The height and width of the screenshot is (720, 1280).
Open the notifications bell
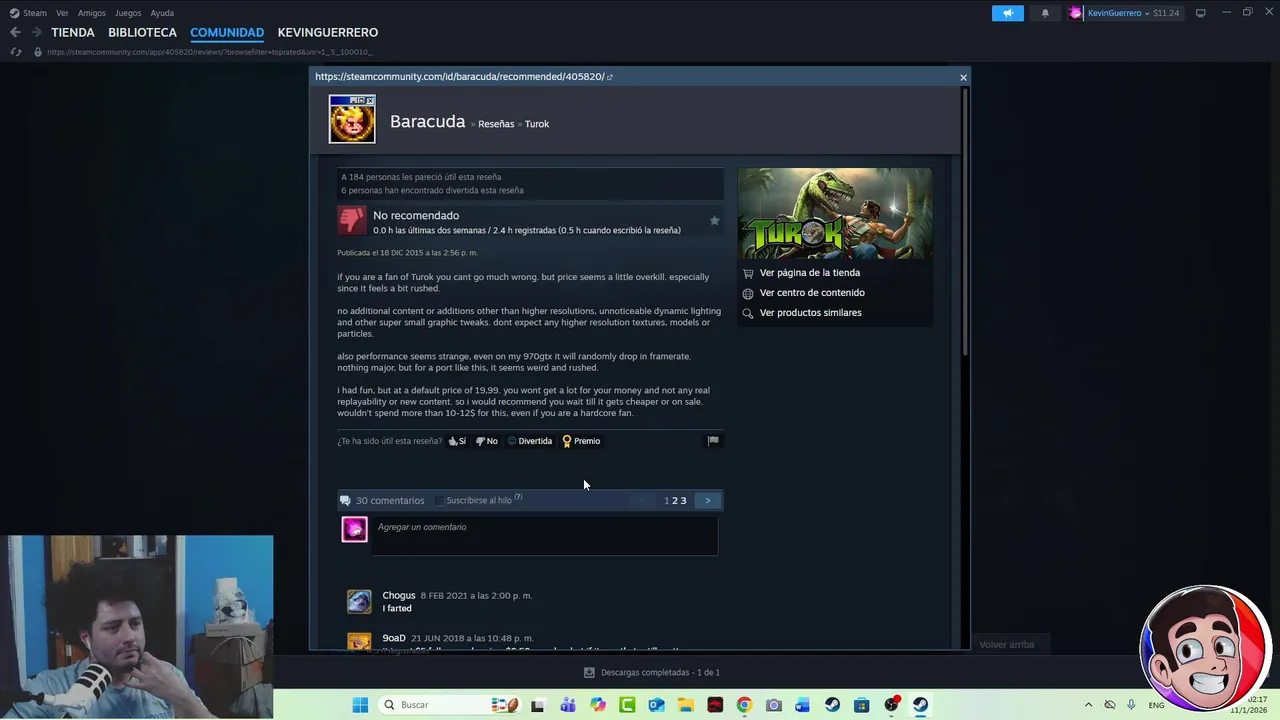1045,13
